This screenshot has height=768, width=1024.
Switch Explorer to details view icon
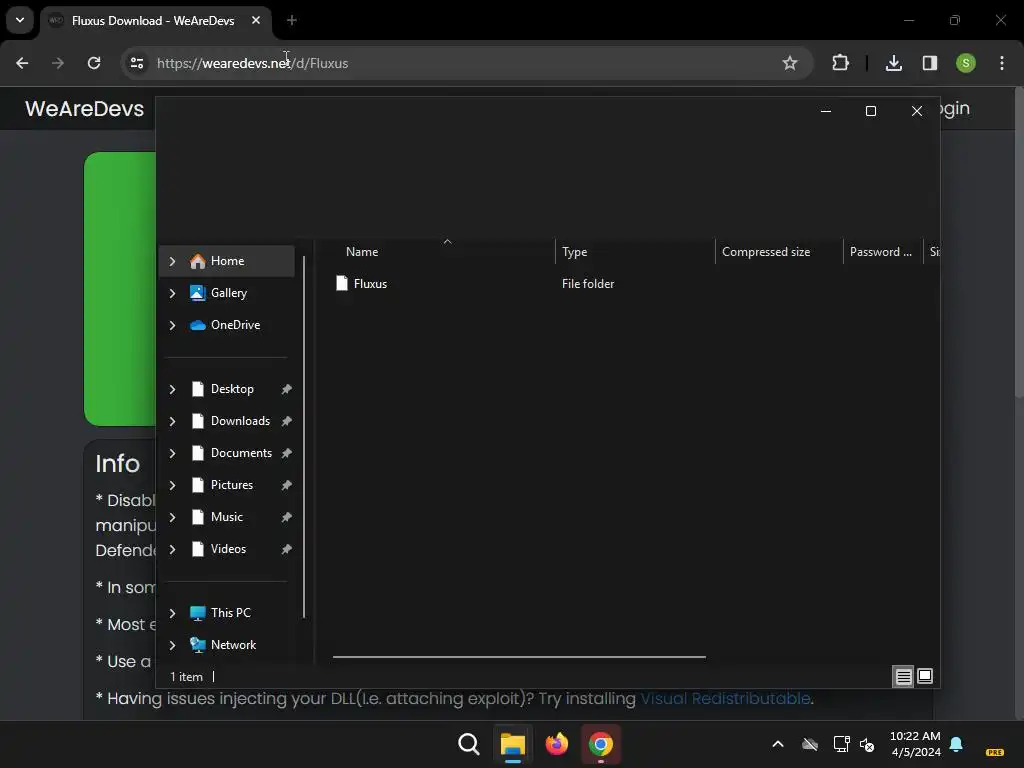[x=903, y=677]
